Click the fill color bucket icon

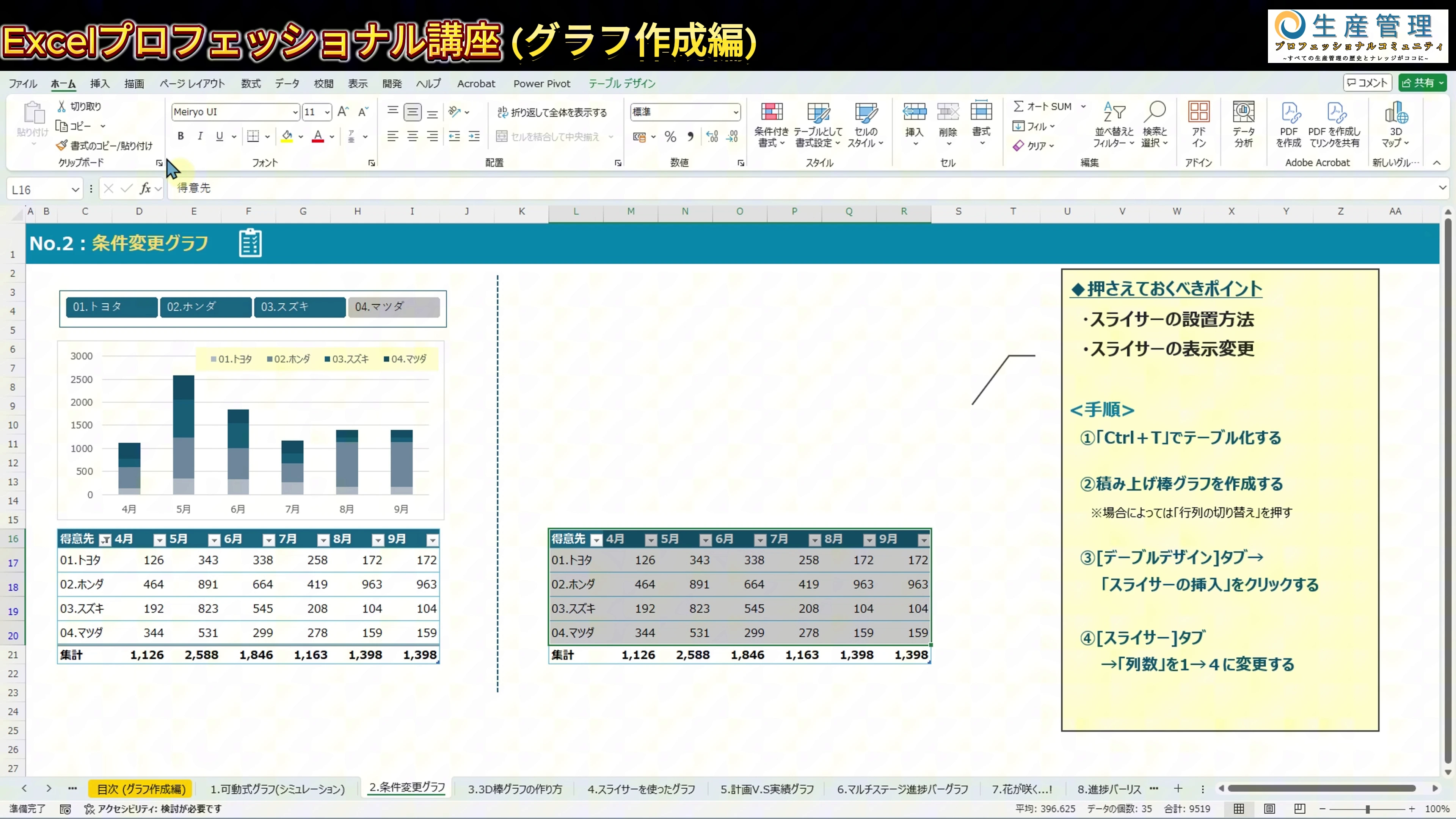[287, 136]
